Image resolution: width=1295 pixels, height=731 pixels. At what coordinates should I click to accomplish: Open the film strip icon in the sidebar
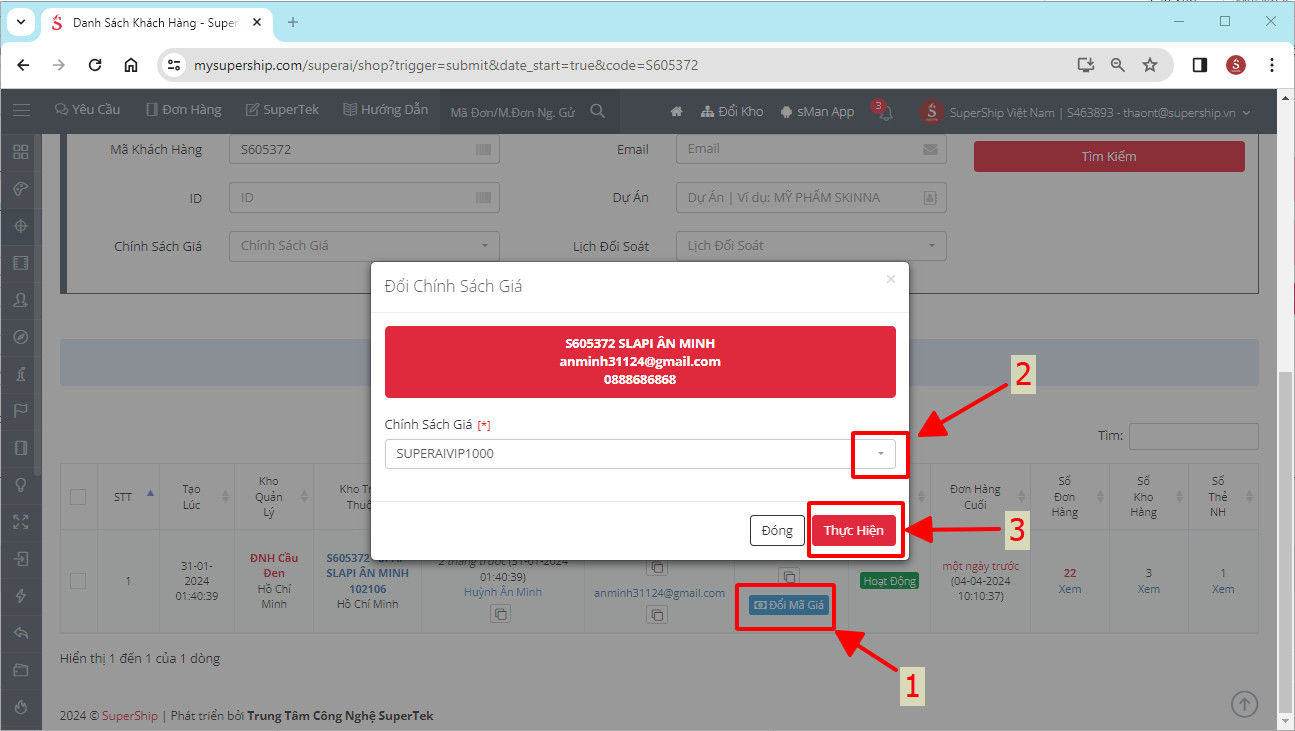21,263
